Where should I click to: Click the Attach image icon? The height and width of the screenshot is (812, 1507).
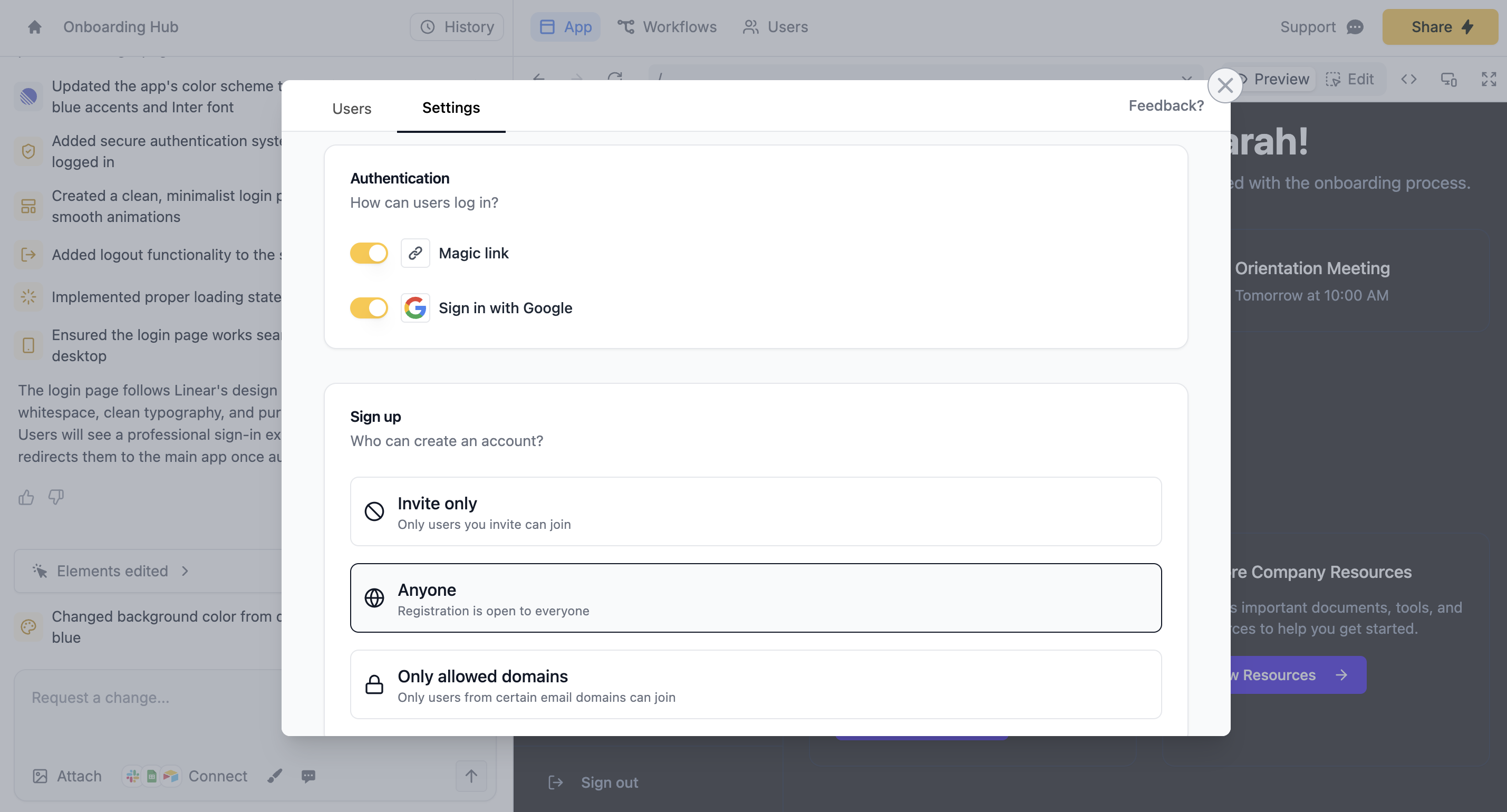[41, 776]
